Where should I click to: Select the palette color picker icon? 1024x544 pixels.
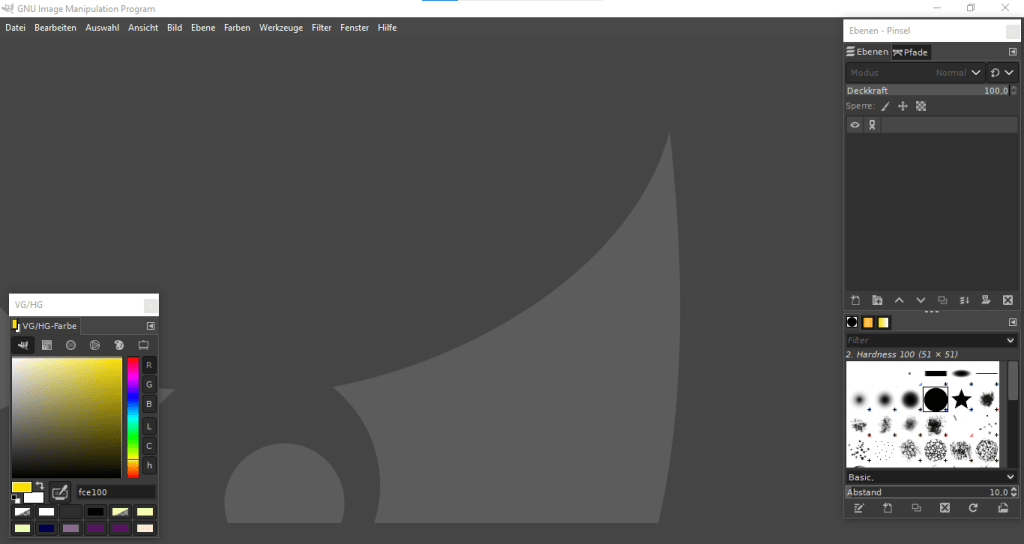[119, 345]
